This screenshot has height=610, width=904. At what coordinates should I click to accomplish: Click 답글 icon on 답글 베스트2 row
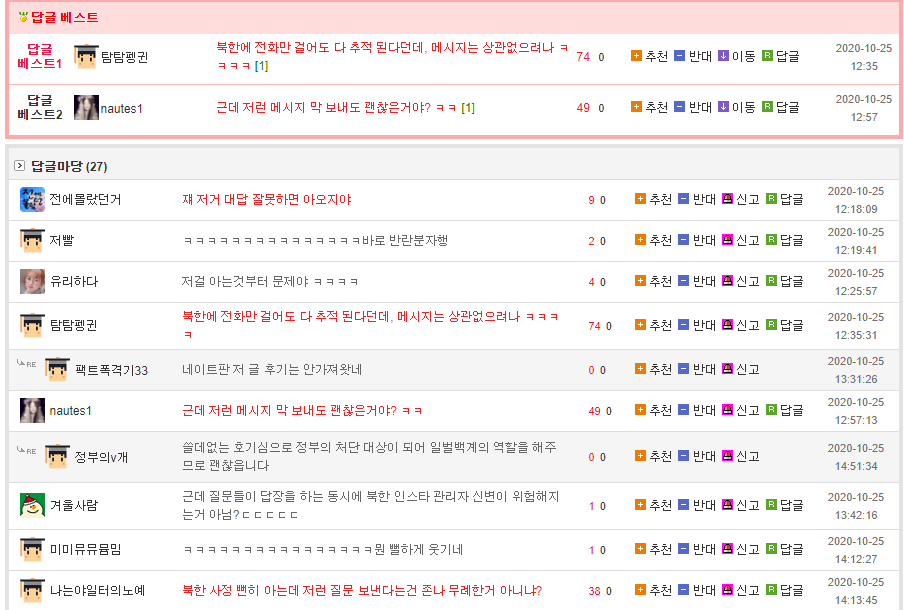[x=767, y=107]
